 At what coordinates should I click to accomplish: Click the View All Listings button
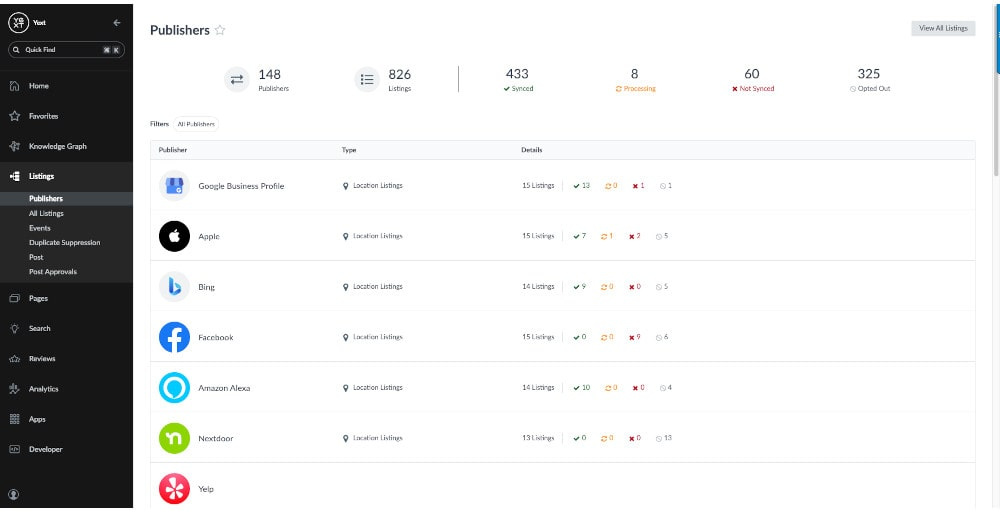point(943,28)
